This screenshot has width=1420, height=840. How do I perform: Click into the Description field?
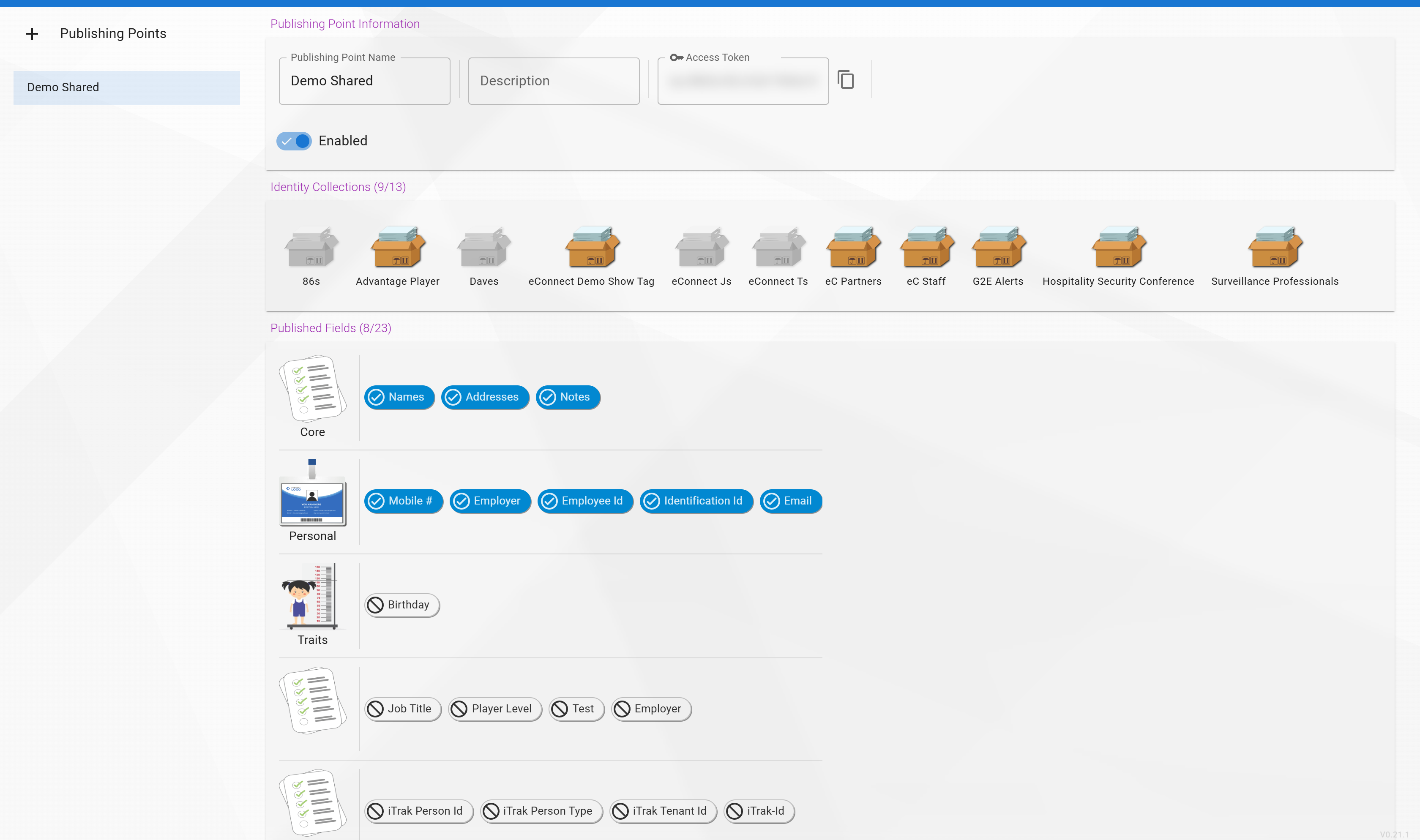coord(554,81)
